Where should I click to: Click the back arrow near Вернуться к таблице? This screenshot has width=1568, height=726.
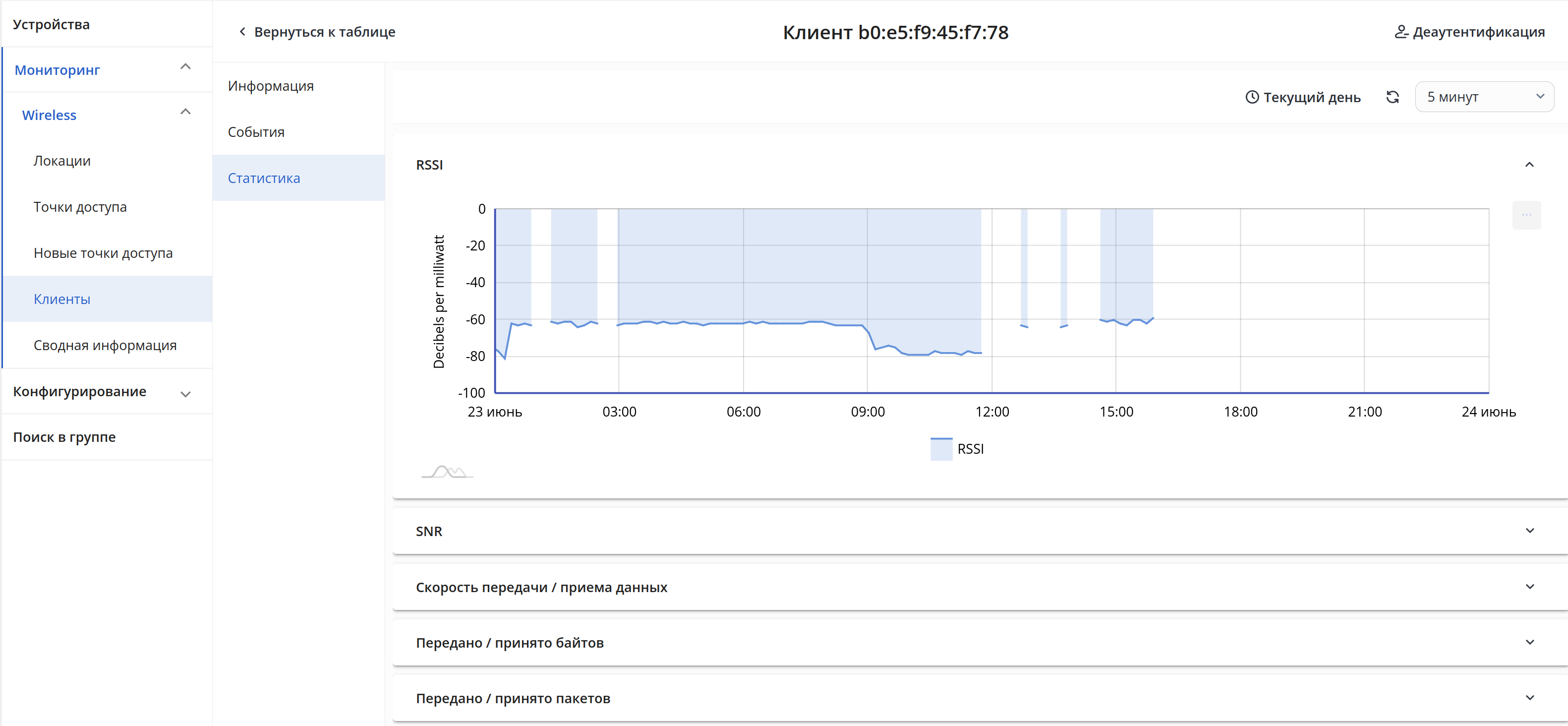242,32
